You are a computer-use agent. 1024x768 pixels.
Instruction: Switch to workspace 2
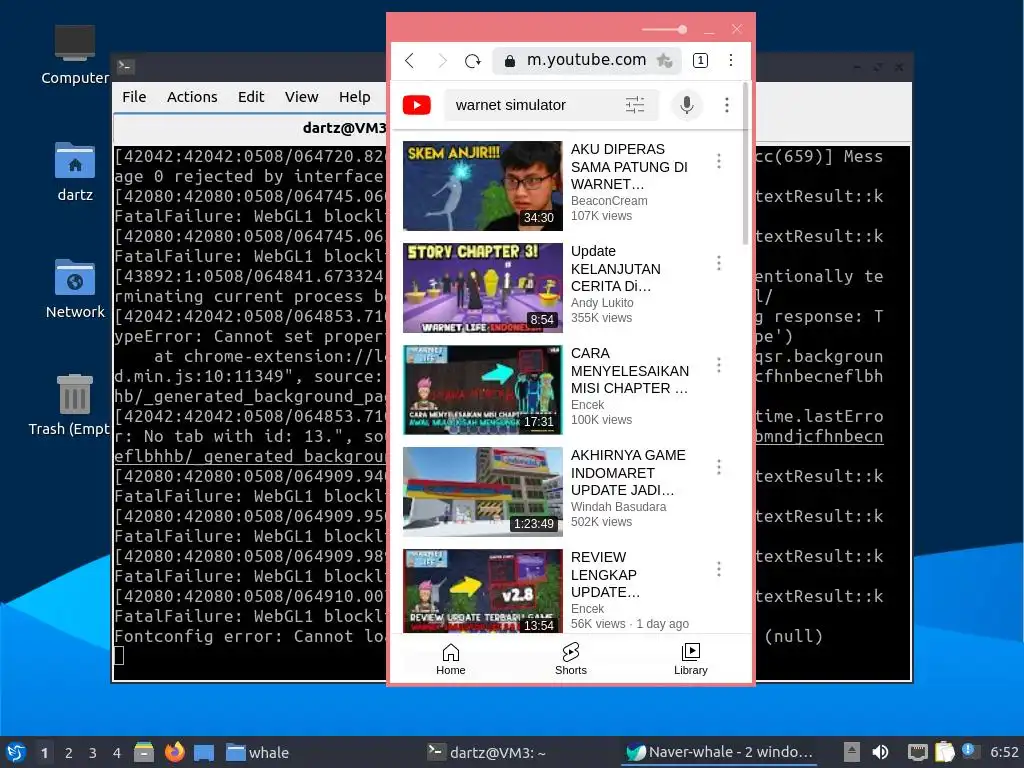69,753
